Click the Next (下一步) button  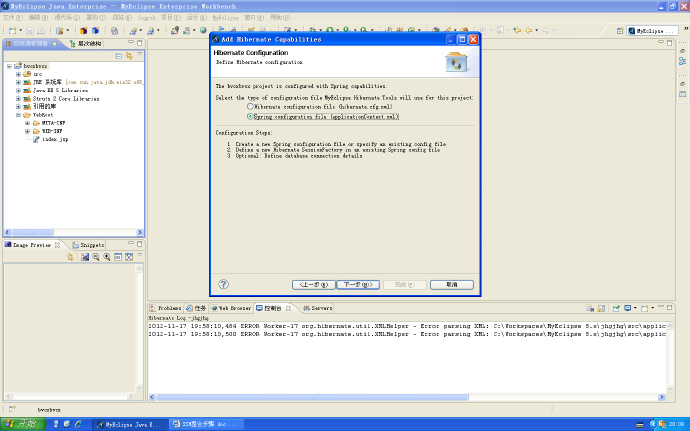(358, 284)
